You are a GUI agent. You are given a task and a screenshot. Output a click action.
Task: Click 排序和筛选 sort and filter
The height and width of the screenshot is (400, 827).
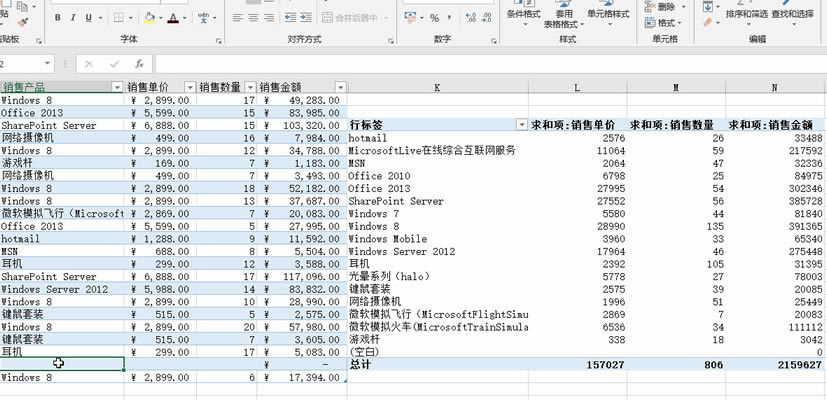point(747,14)
